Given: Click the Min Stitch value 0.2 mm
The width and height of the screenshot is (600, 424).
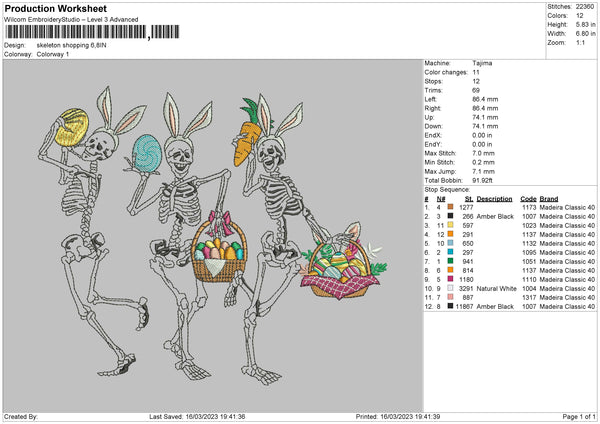Looking at the screenshot, I should click(x=484, y=162).
